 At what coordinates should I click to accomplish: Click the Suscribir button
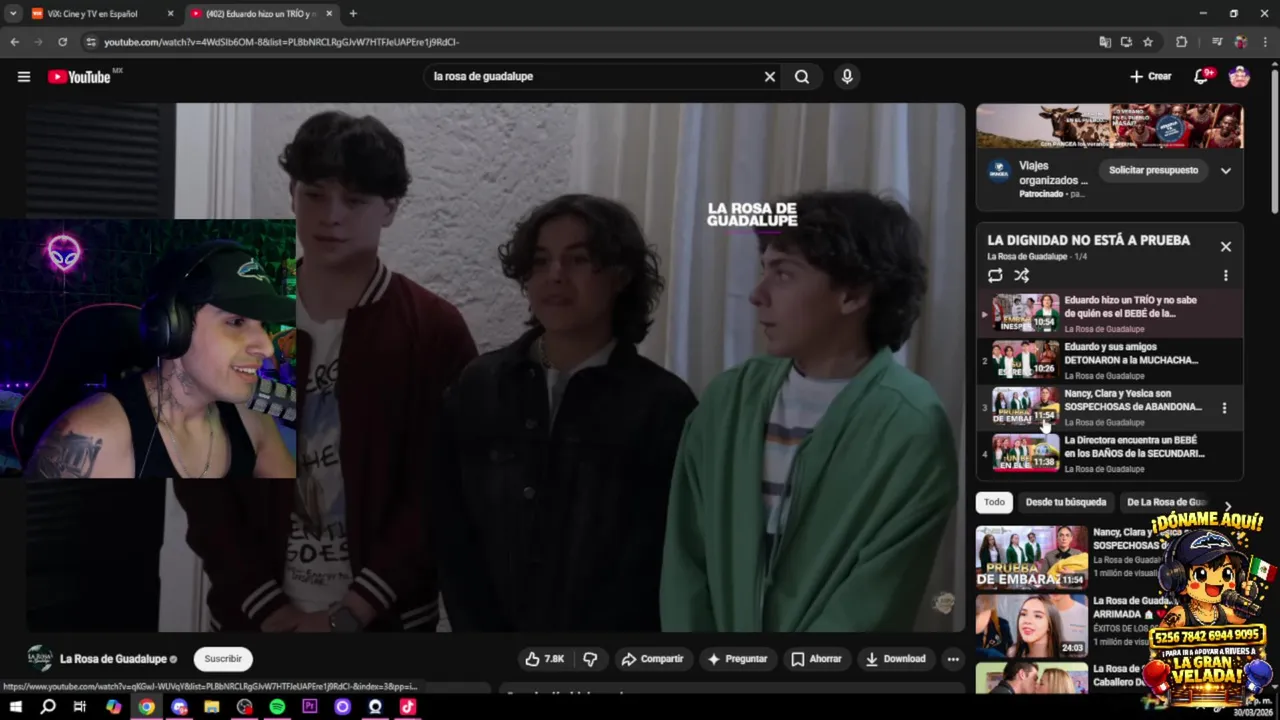click(223, 659)
